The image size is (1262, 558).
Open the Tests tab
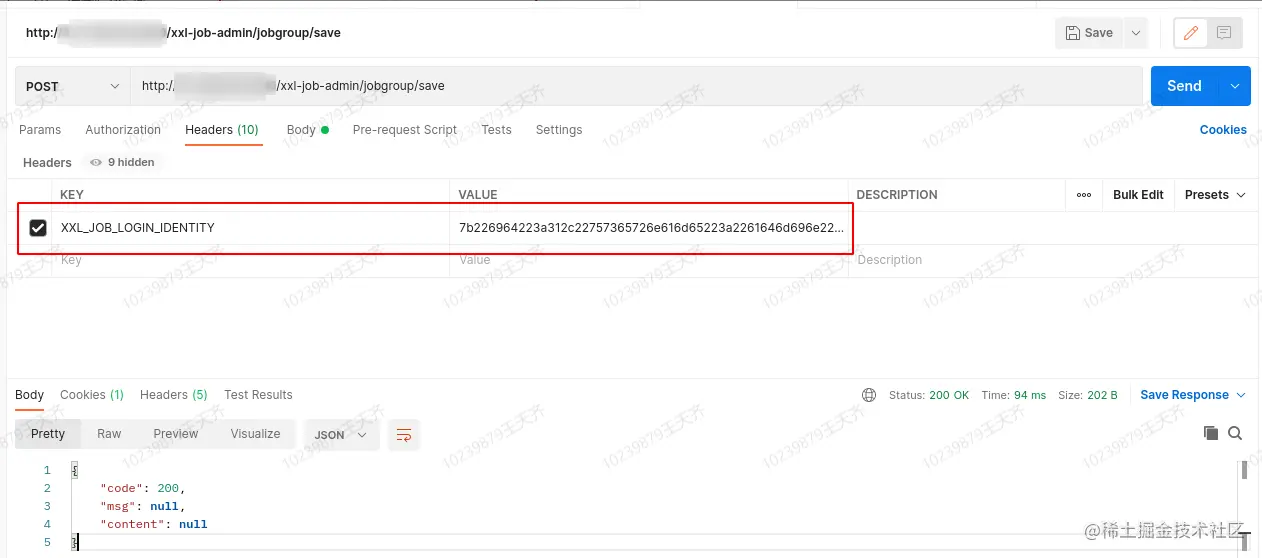[496, 130]
